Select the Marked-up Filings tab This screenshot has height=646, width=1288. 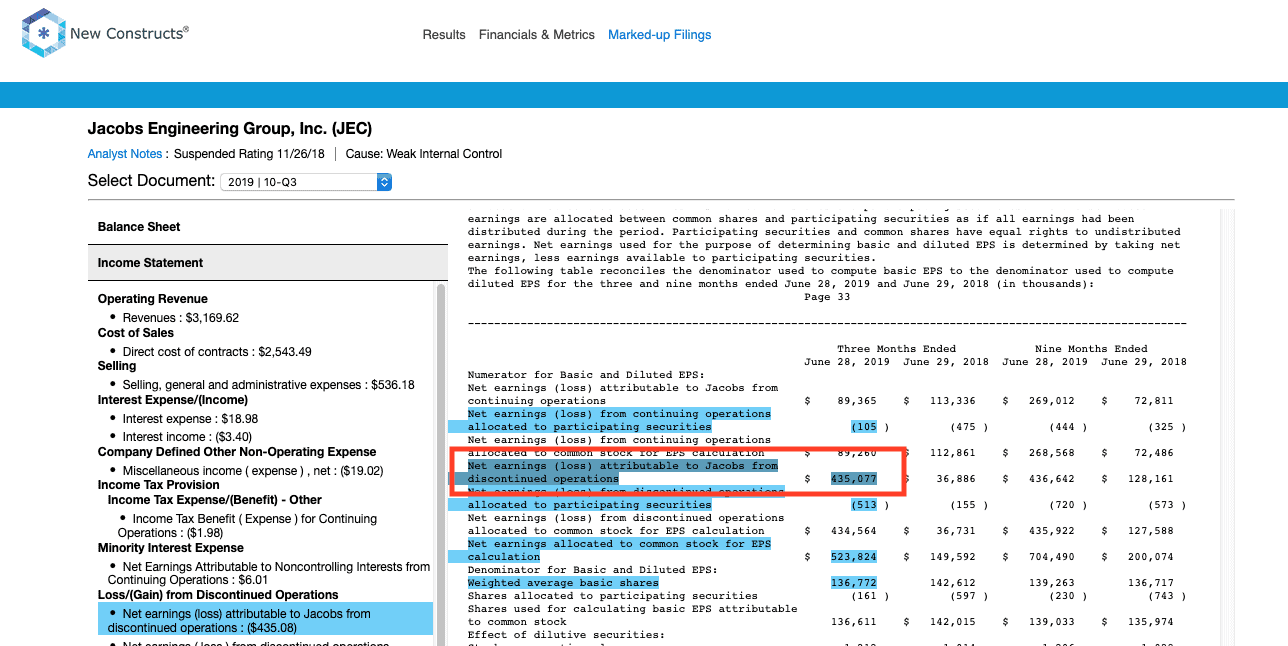[660, 35]
